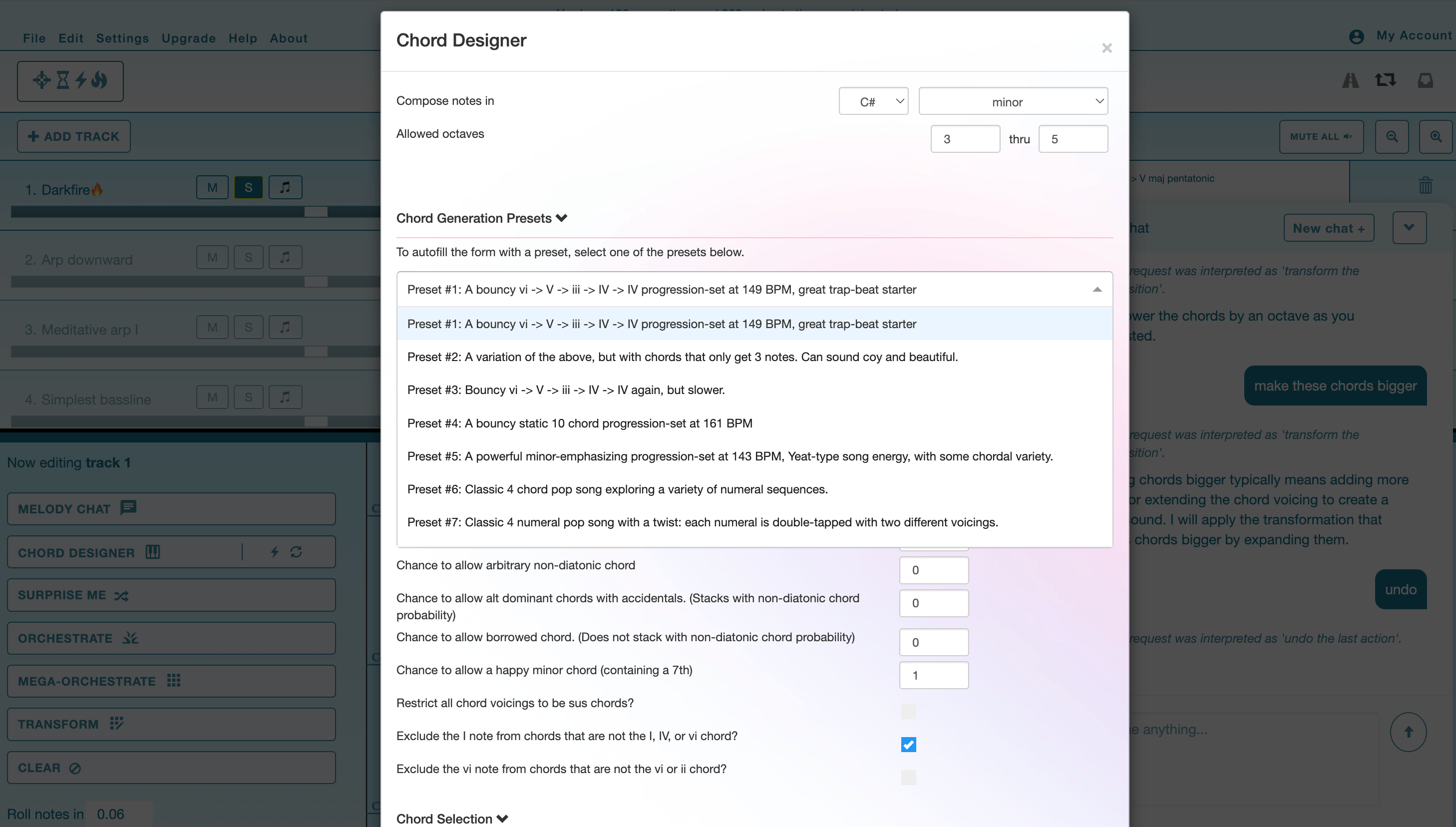
Task: Open the Help menu
Action: 243,38
